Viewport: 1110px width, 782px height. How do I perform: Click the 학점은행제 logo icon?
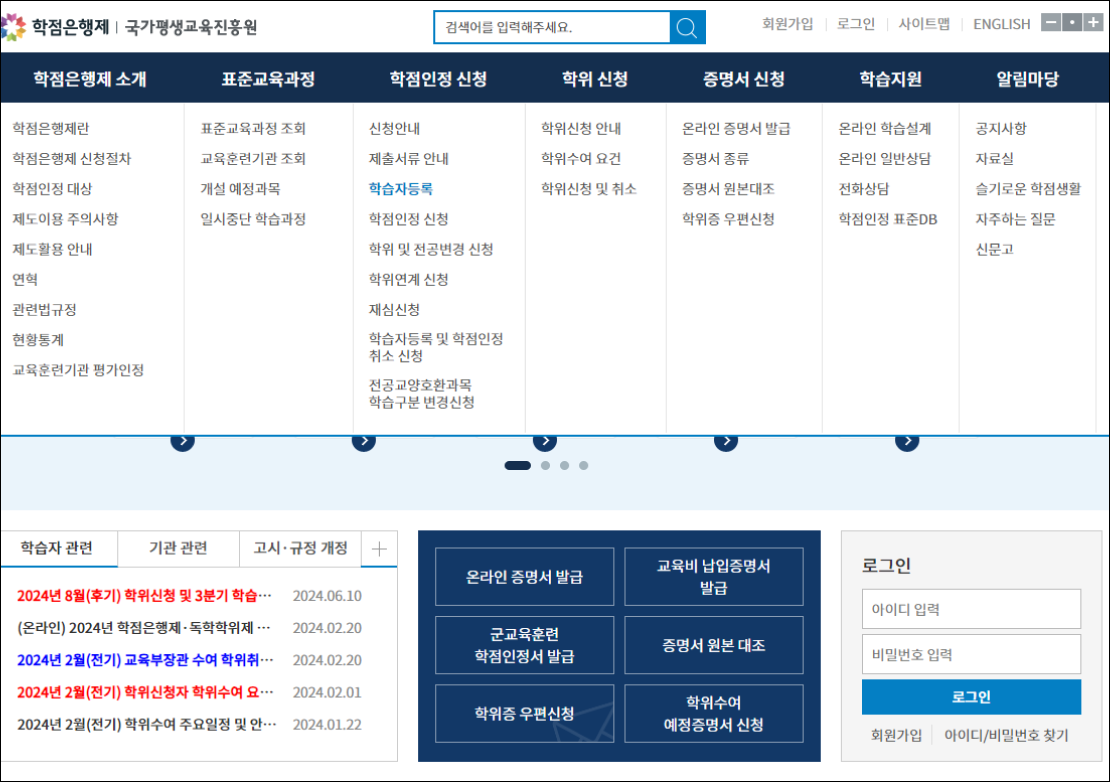coord(13,27)
